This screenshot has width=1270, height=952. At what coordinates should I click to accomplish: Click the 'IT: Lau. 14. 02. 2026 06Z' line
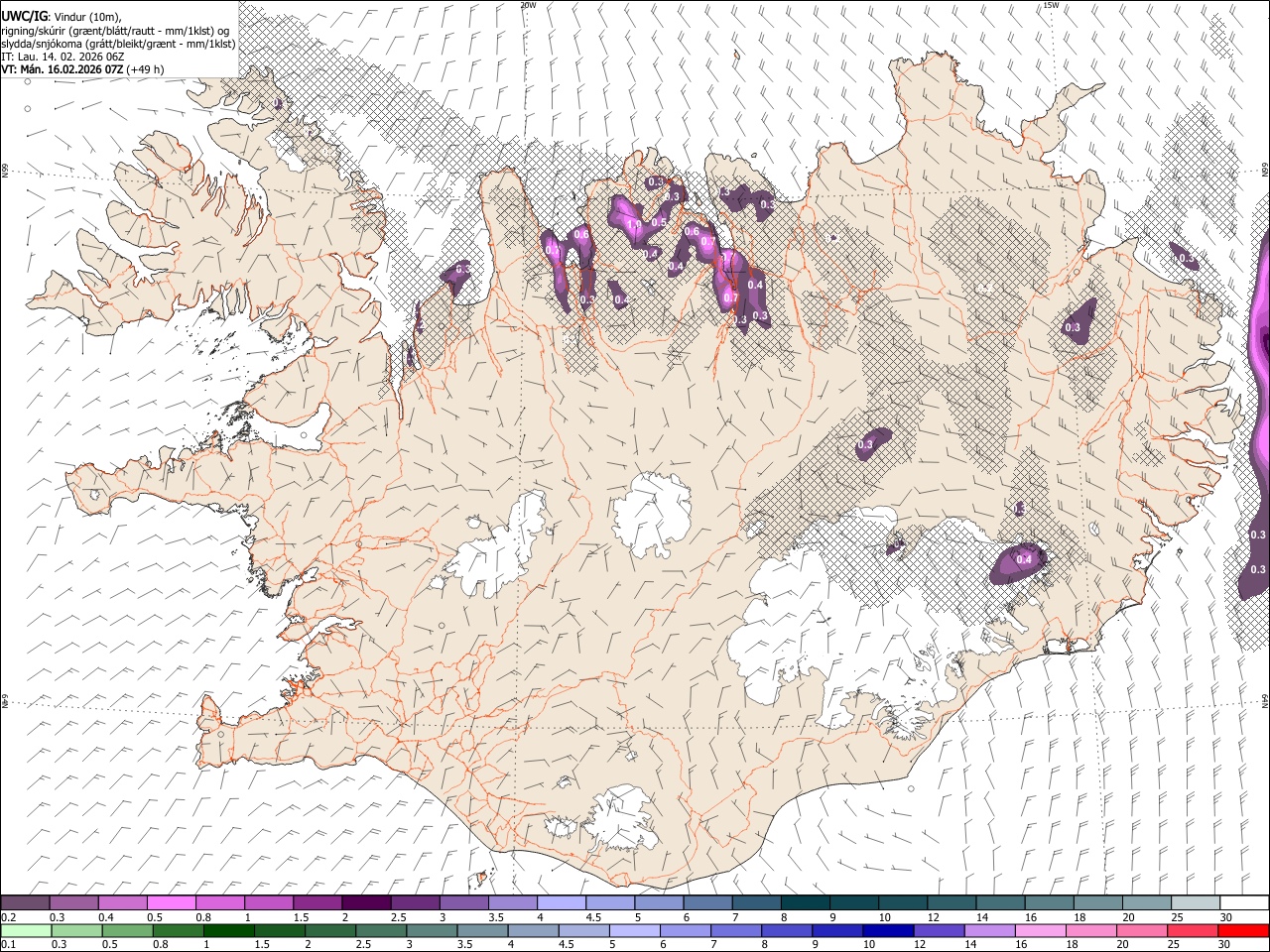pos(62,57)
